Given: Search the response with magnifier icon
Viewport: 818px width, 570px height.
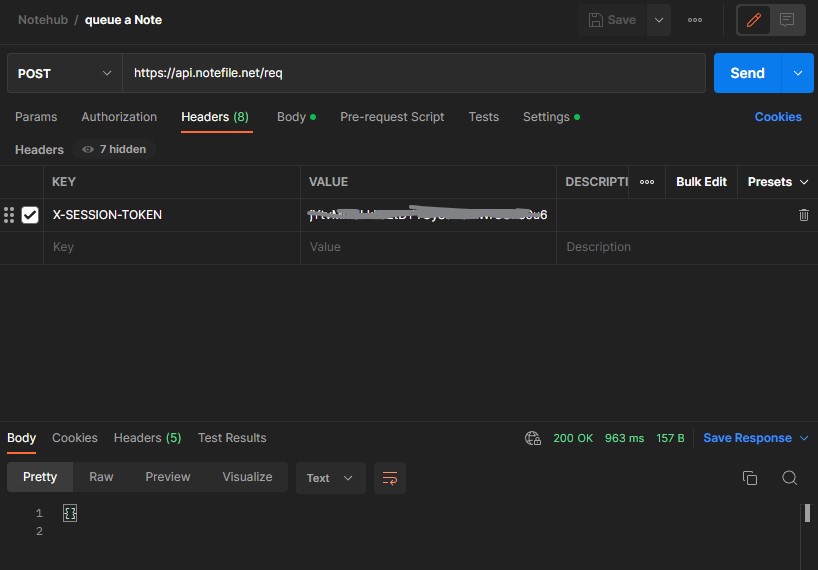Looking at the screenshot, I should click(789, 478).
